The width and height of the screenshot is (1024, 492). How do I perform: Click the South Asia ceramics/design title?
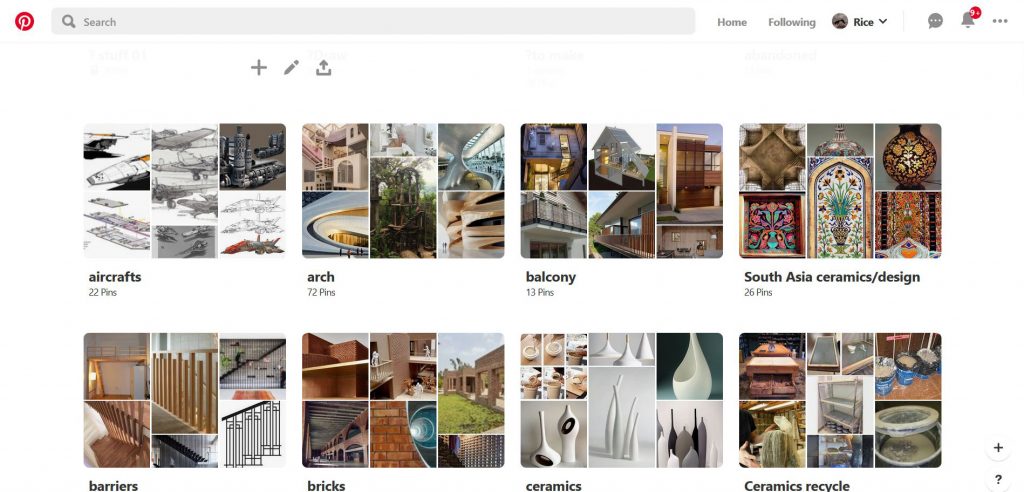832,277
